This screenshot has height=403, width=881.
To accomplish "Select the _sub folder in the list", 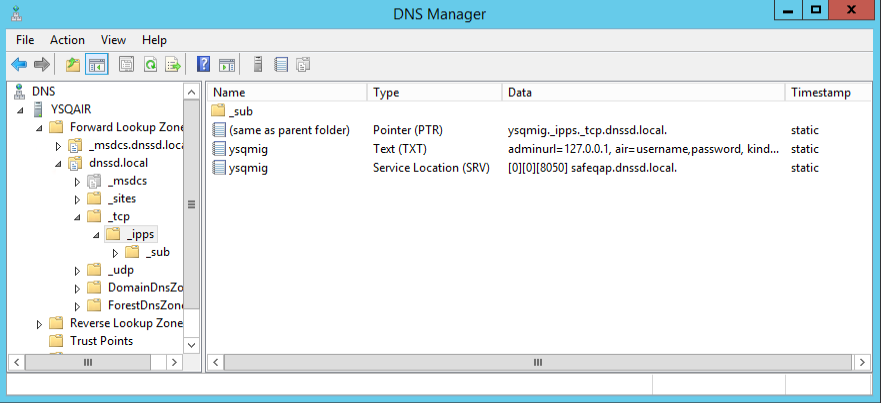I will point(241,111).
